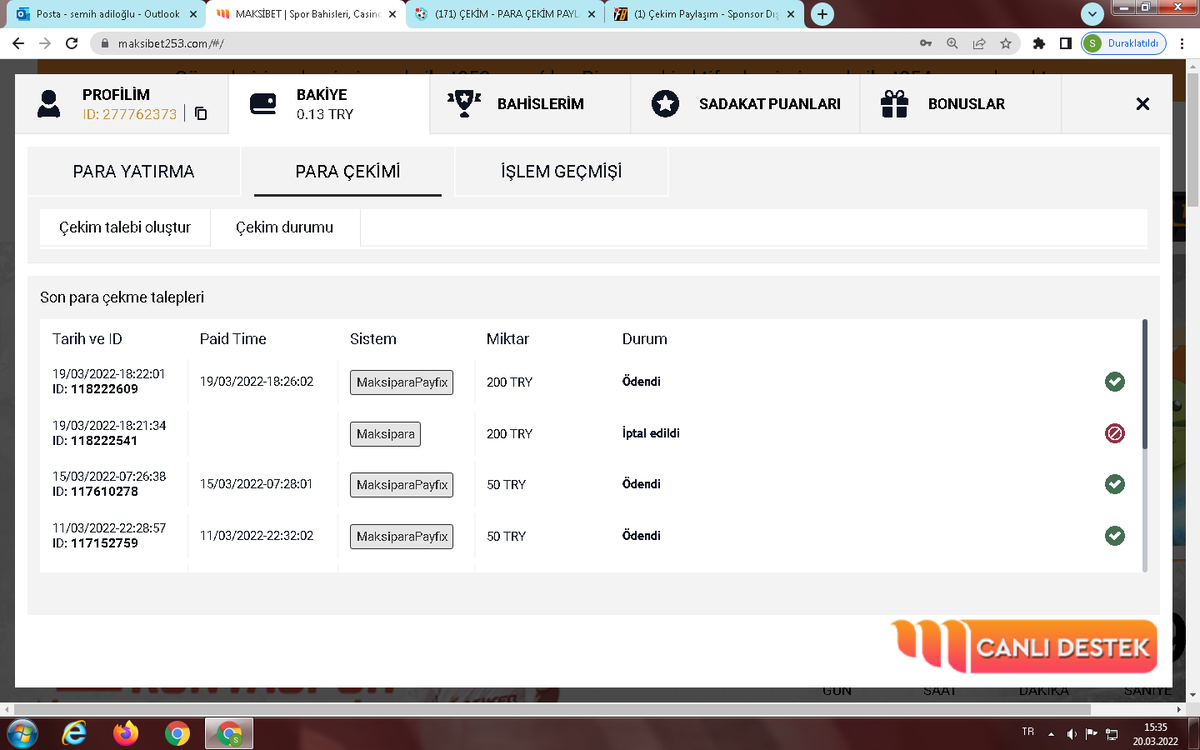Launch Firefox from taskbar
Viewport: 1200px width, 750px height.
[126, 733]
